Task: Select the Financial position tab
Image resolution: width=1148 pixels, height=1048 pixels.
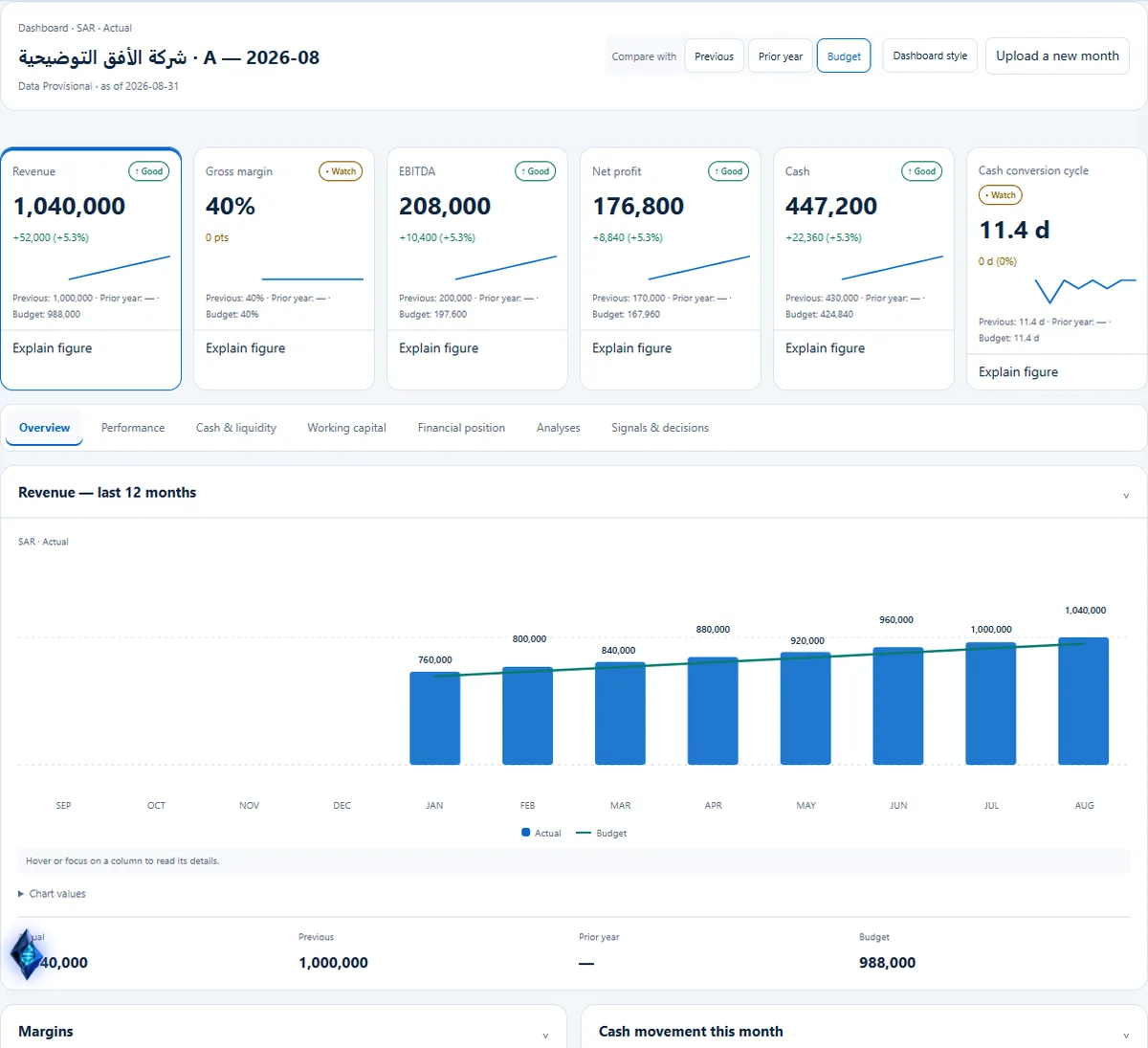Action: (461, 428)
